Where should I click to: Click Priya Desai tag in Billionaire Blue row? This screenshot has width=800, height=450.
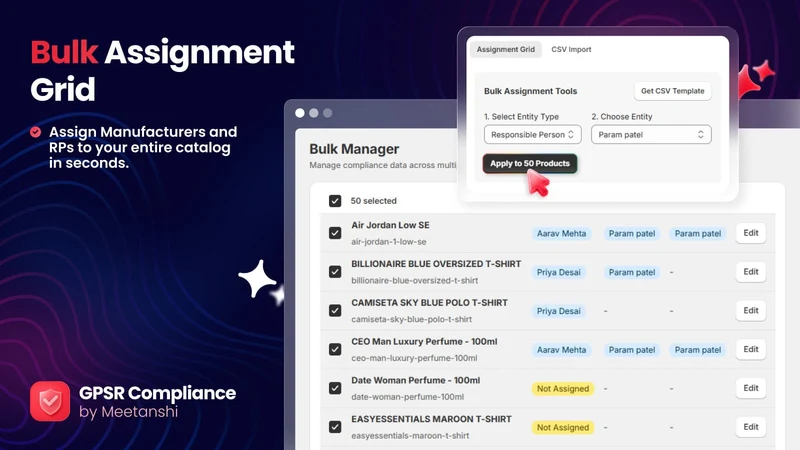(x=558, y=272)
